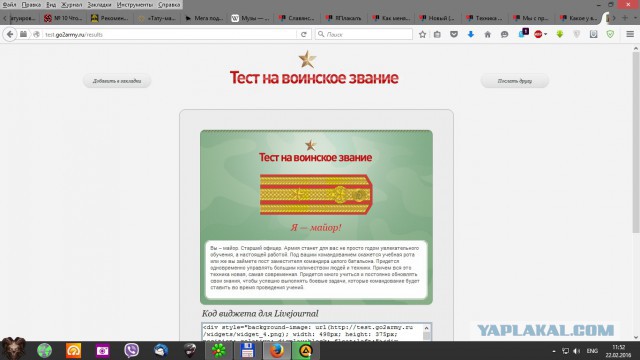Reload the page with the refresh icon

(304, 35)
